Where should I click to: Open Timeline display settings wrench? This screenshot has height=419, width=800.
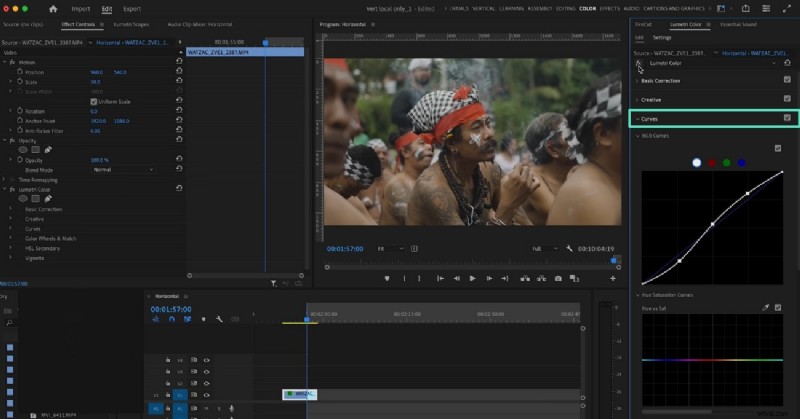point(219,319)
